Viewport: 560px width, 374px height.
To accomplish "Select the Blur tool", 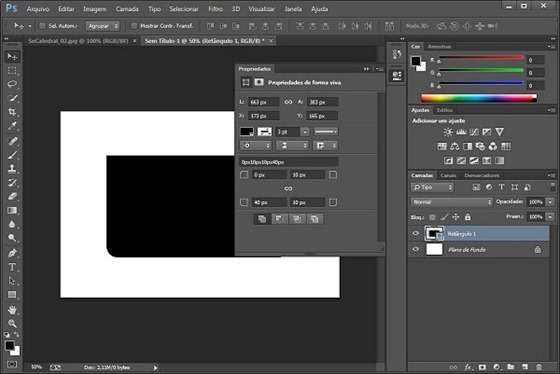I will pyautogui.click(x=12, y=224).
